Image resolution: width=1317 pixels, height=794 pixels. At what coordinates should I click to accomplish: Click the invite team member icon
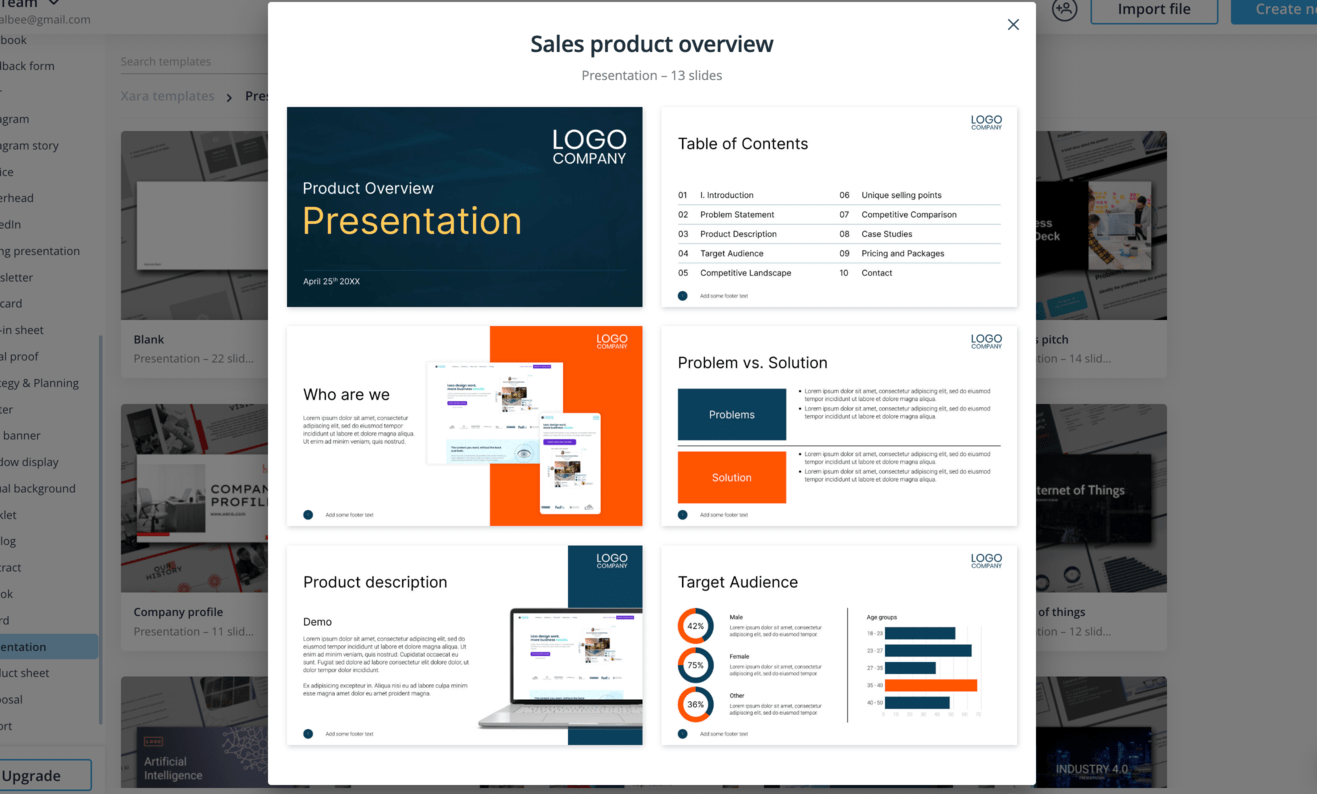tap(1064, 11)
